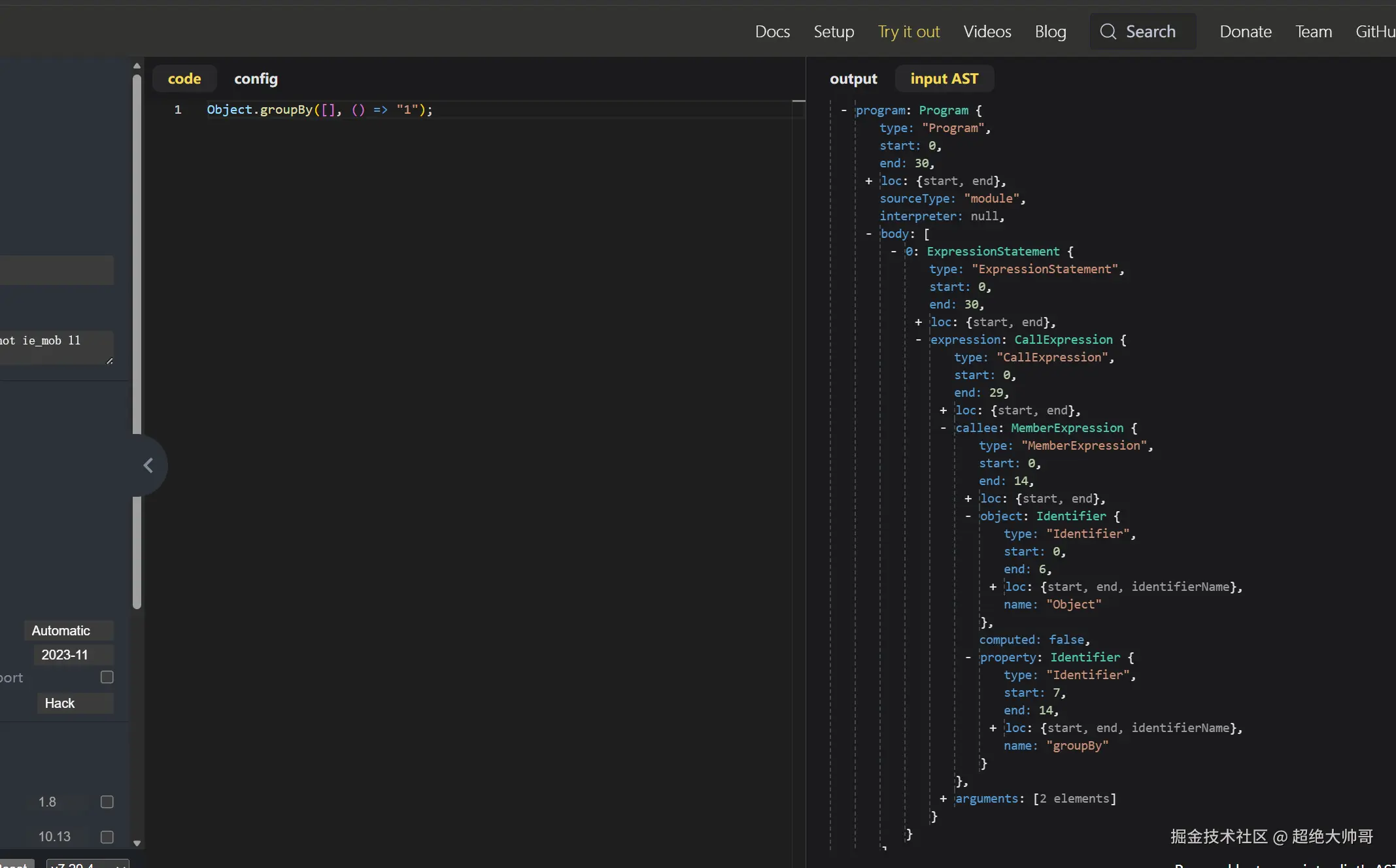Collapse the object: Identifier node

[968, 516]
